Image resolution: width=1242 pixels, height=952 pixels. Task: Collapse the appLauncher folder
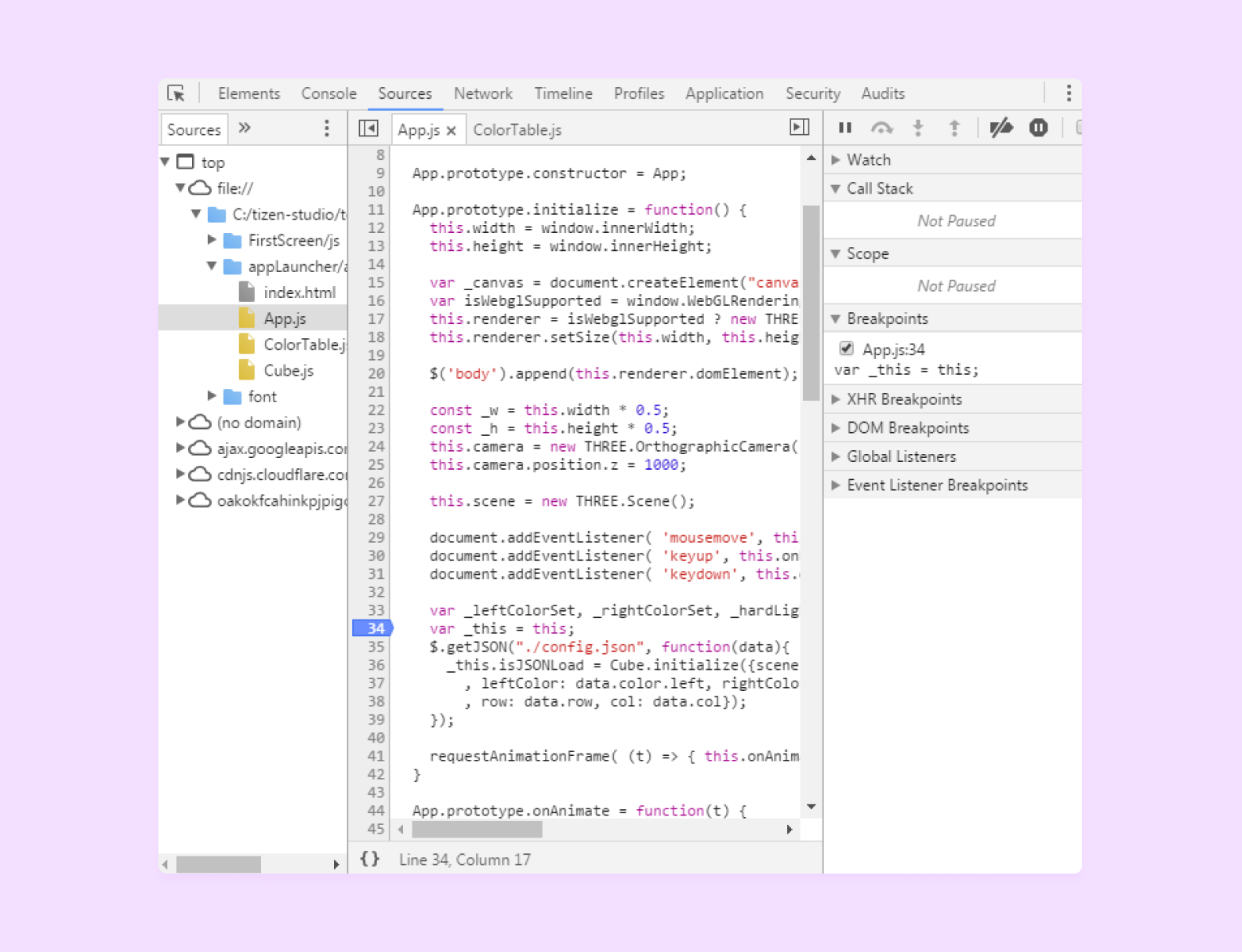(212, 266)
